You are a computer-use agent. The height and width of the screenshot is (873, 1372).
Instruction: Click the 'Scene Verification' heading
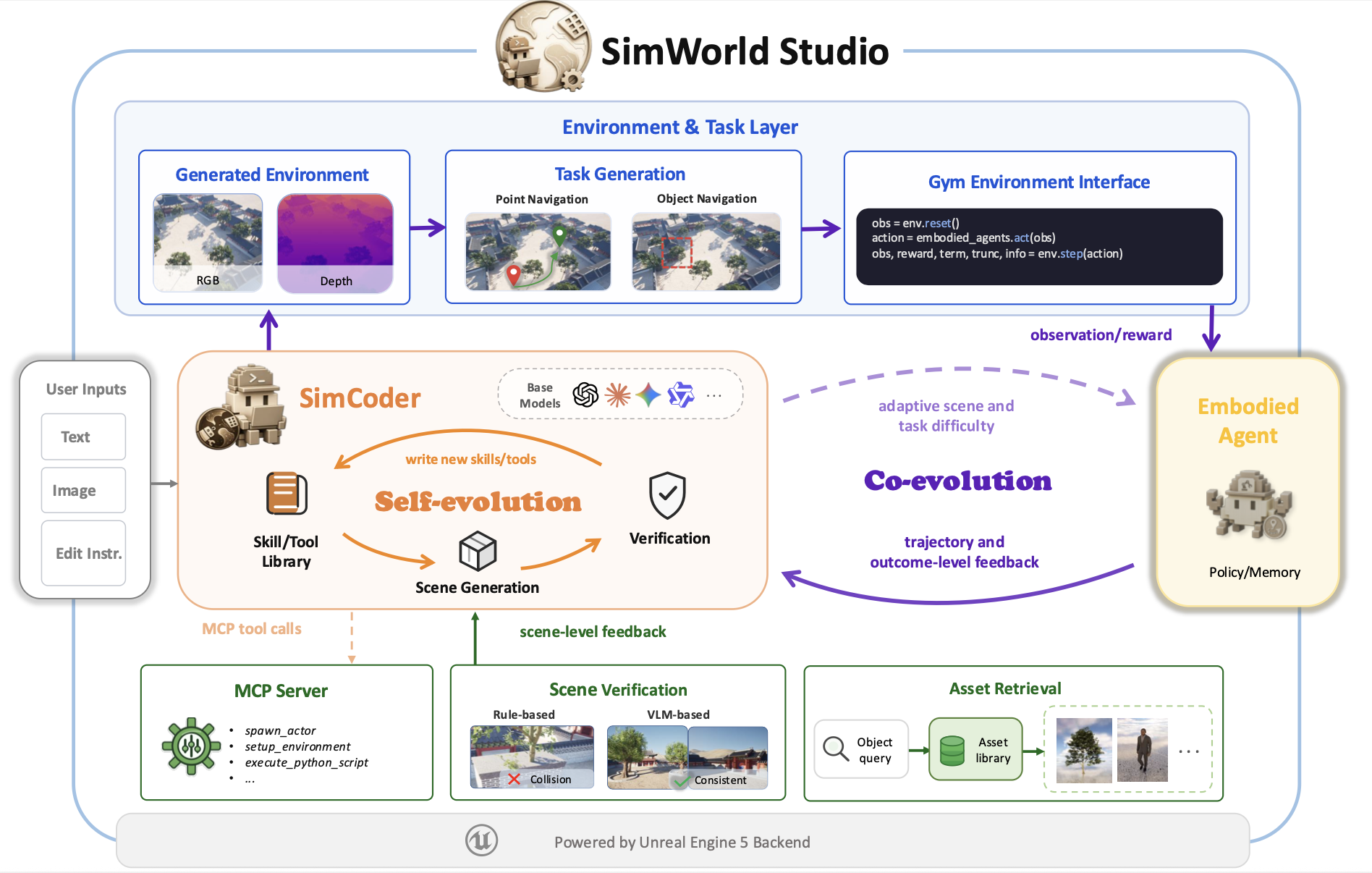click(618, 690)
